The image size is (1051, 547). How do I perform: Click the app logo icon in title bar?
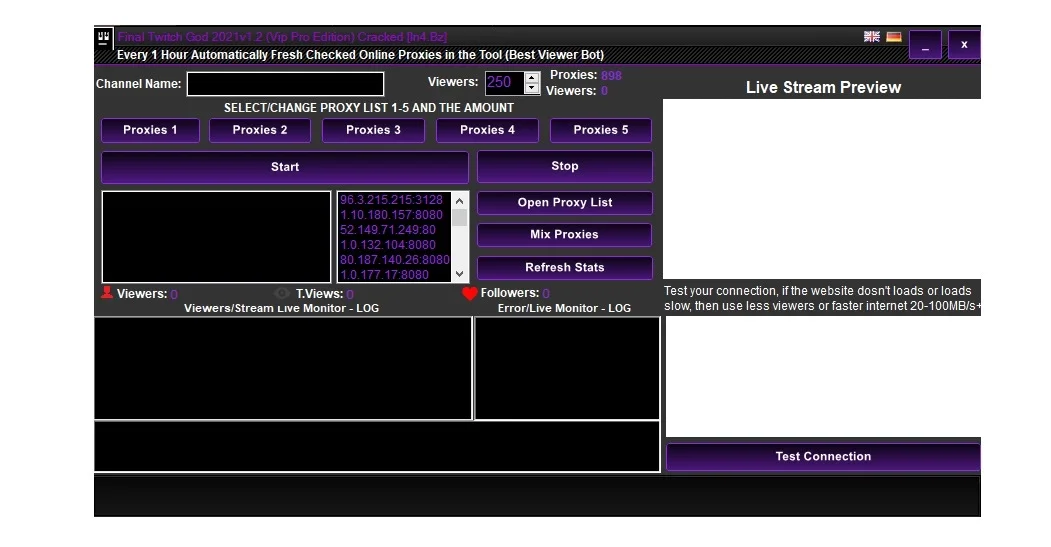pyautogui.click(x=103, y=38)
